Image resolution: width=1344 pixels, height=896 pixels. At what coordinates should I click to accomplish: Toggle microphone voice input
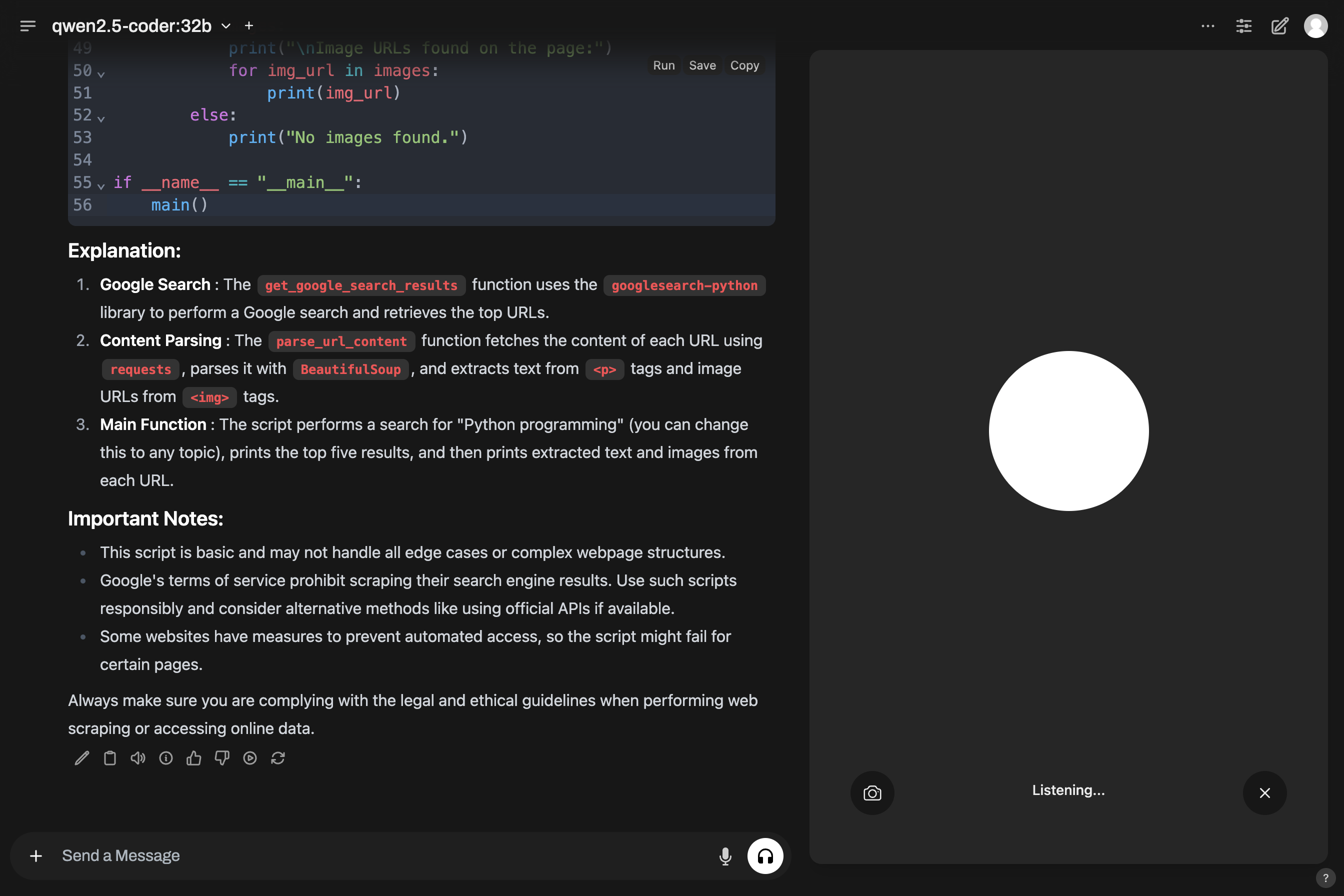pyautogui.click(x=725, y=855)
